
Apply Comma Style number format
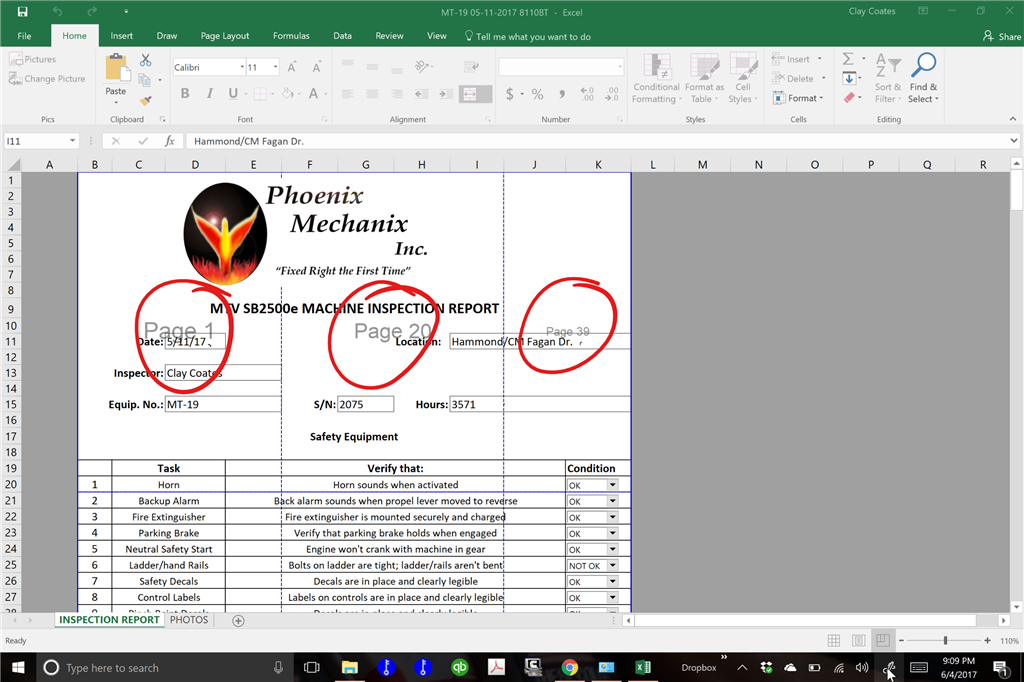click(x=562, y=94)
